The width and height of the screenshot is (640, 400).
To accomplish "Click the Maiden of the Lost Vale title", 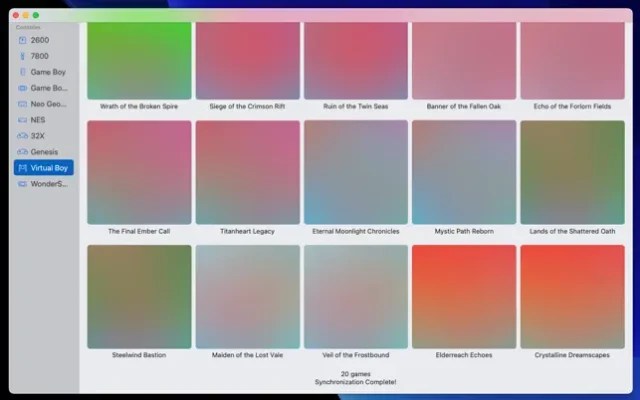I will tap(247, 355).
